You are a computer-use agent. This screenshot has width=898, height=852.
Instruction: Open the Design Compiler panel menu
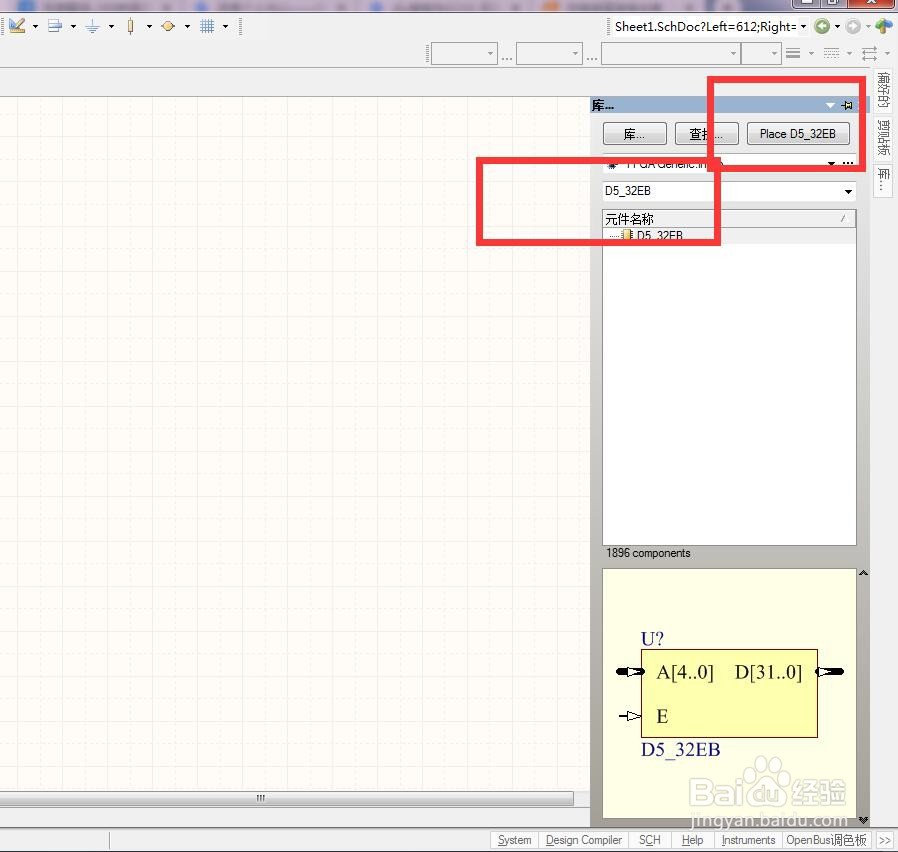[x=584, y=840]
